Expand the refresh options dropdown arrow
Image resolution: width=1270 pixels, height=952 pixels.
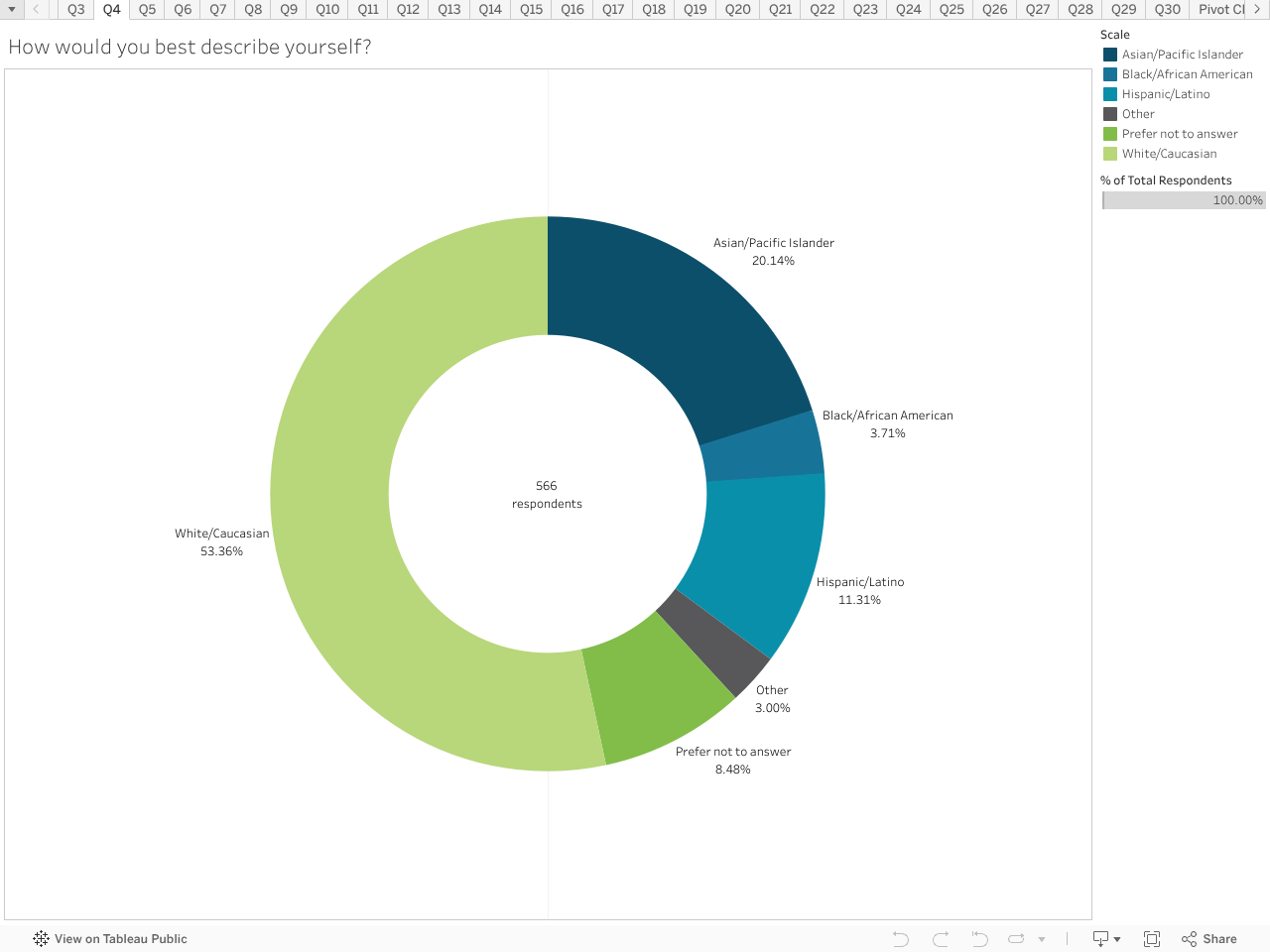[x=1042, y=939]
